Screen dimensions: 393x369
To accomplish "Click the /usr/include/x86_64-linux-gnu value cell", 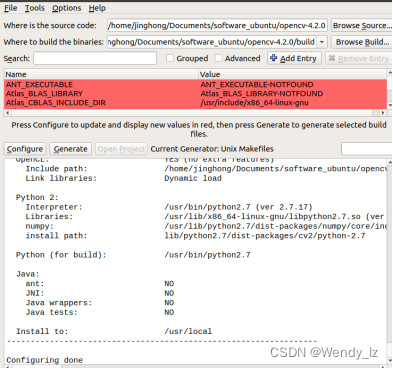I will coord(254,103).
